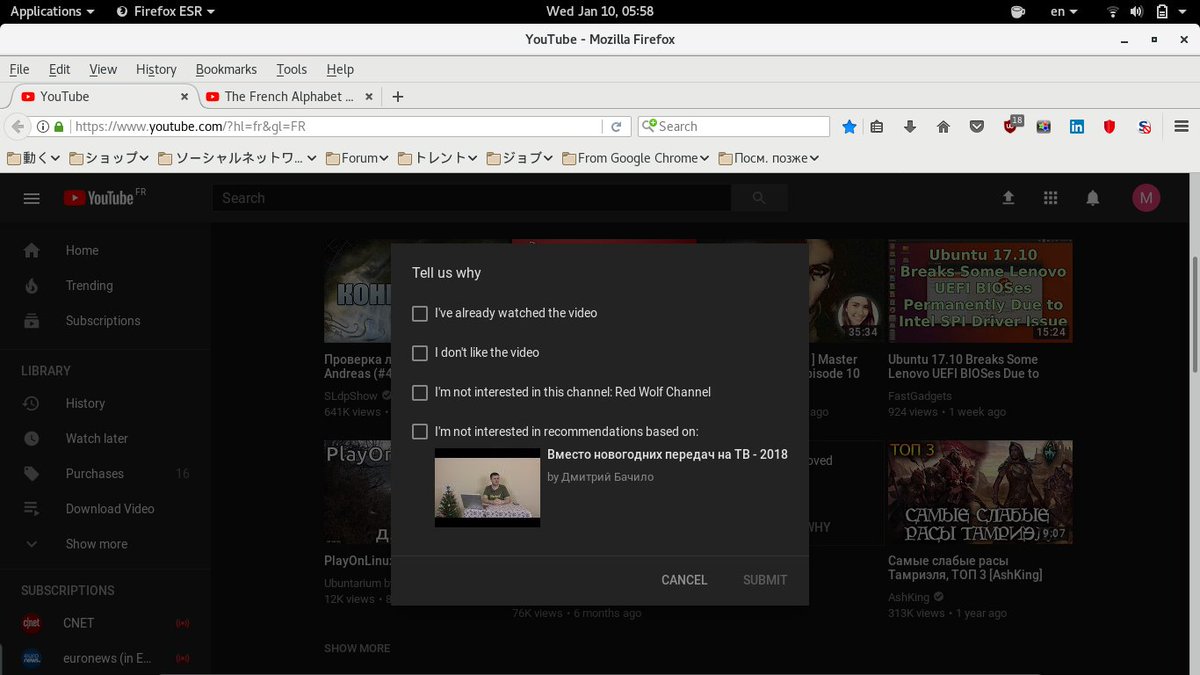Click the Firefox Search box
The height and width of the screenshot is (675, 1200).
tap(734, 127)
